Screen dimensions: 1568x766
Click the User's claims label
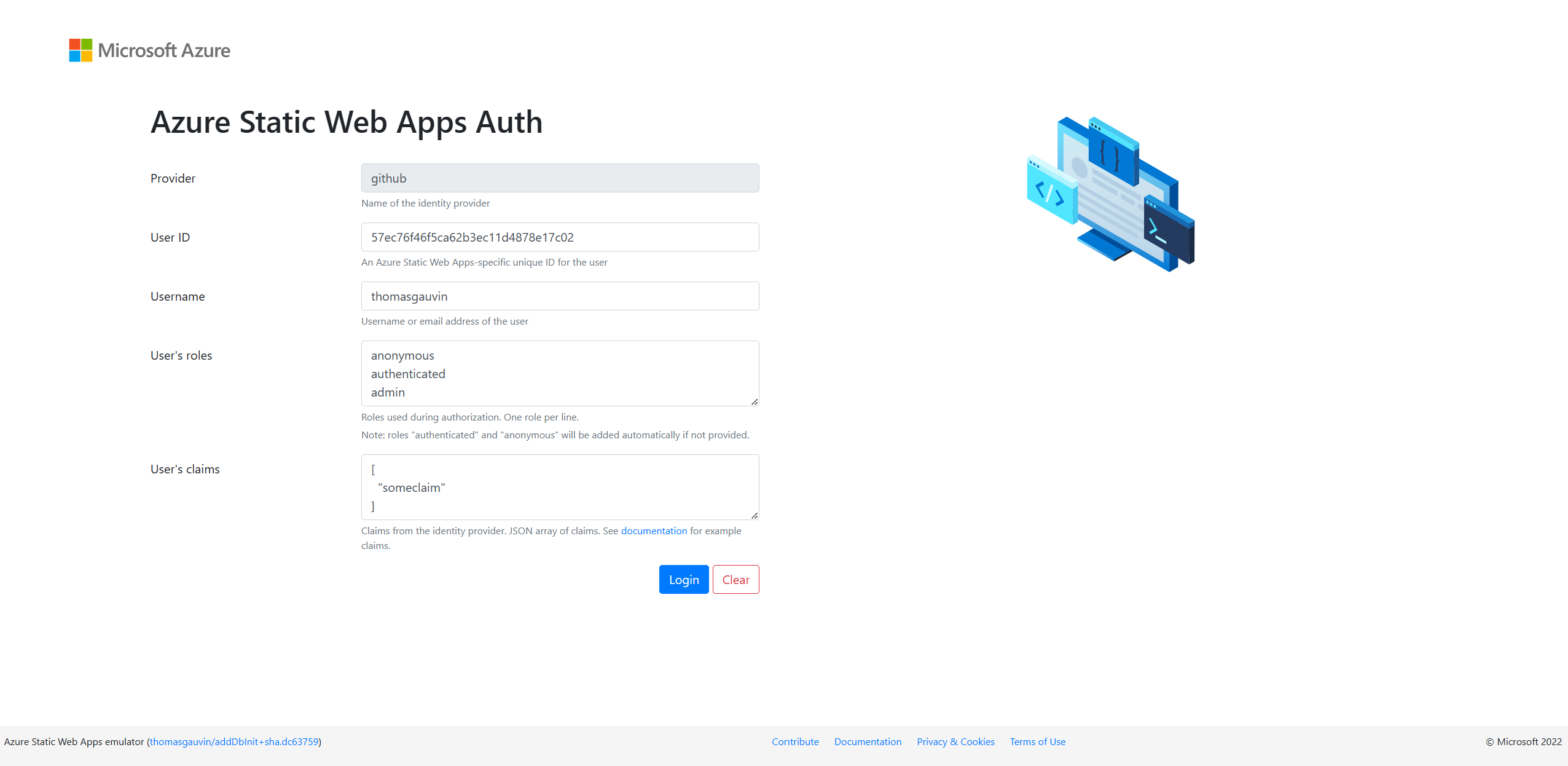[185, 469]
